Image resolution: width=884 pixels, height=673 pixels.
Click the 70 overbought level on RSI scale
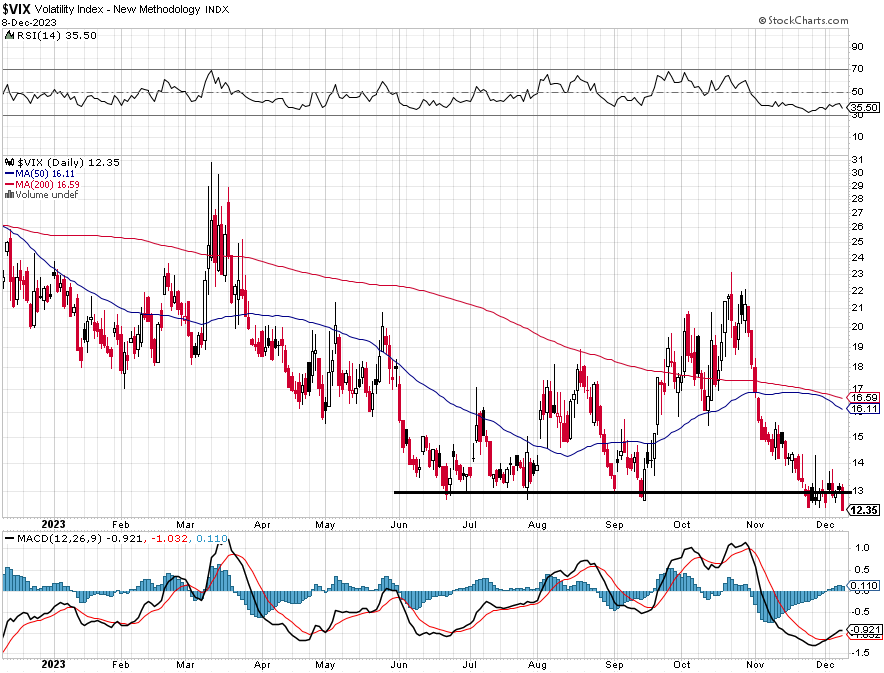tap(858, 69)
